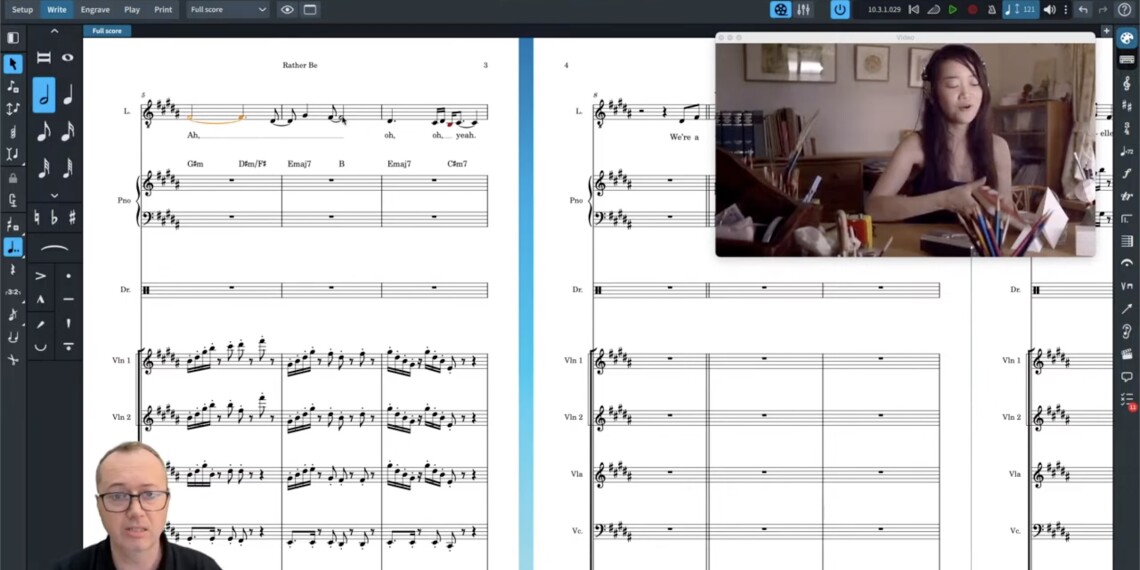Collapse note durations with up chevron
Image resolution: width=1140 pixels, height=570 pixels.
click(x=55, y=32)
